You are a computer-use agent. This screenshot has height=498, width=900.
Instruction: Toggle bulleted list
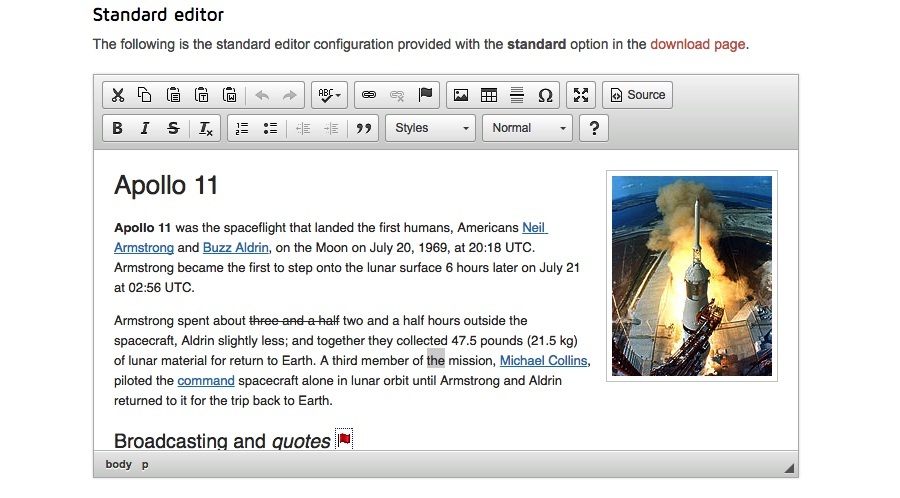270,128
